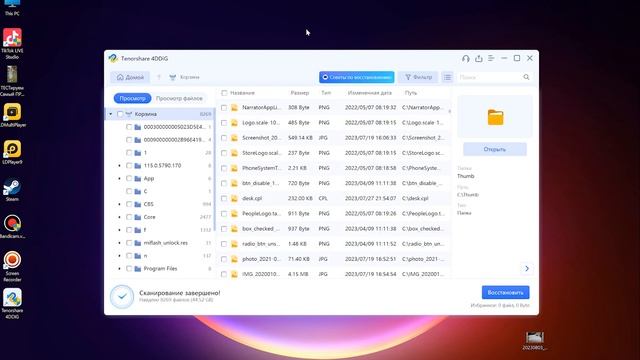Open Screen Recorder desktop icon
This screenshot has width=640, height=360.
point(12,267)
